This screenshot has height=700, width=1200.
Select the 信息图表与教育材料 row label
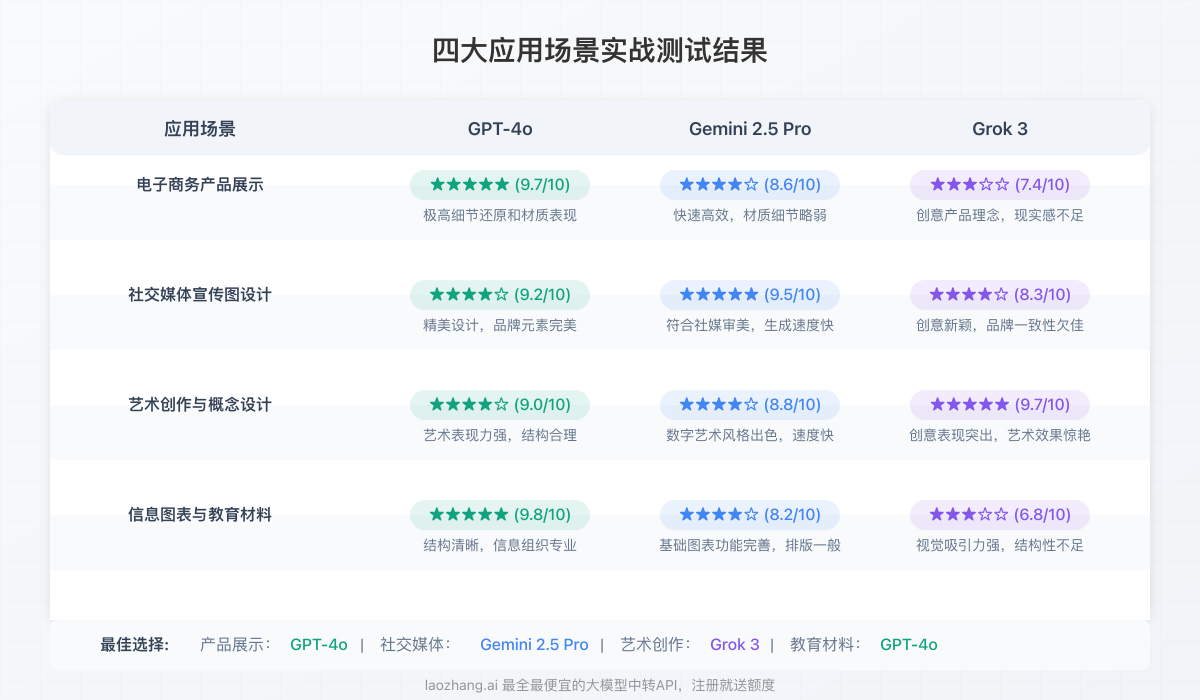tap(200, 515)
